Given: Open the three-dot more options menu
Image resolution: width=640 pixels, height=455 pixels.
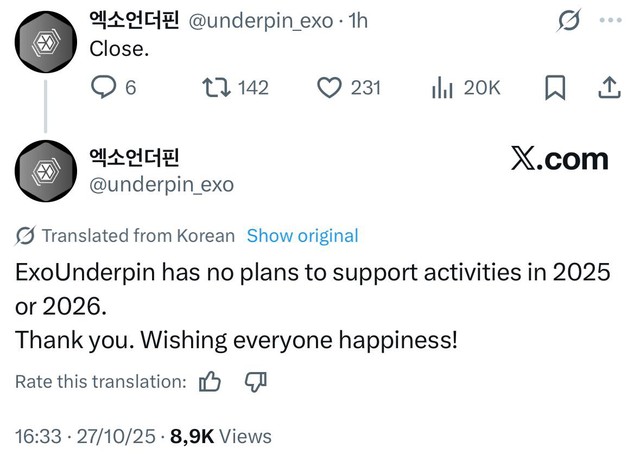Looking at the screenshot, I should pyautogui.click(x=609, y=20).
